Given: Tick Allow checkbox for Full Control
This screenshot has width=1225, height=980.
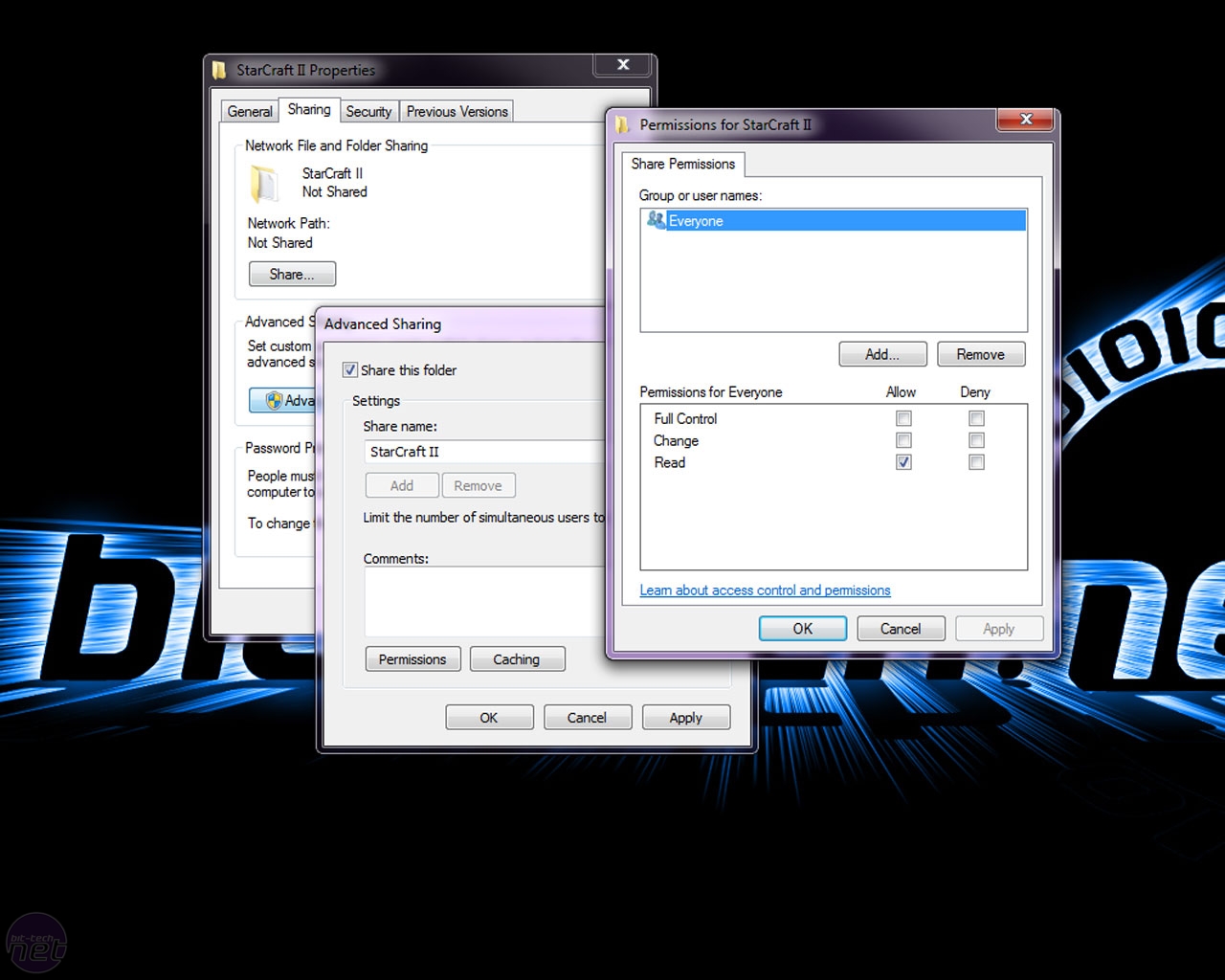Looking at the screenshot, I should (903, 418).
